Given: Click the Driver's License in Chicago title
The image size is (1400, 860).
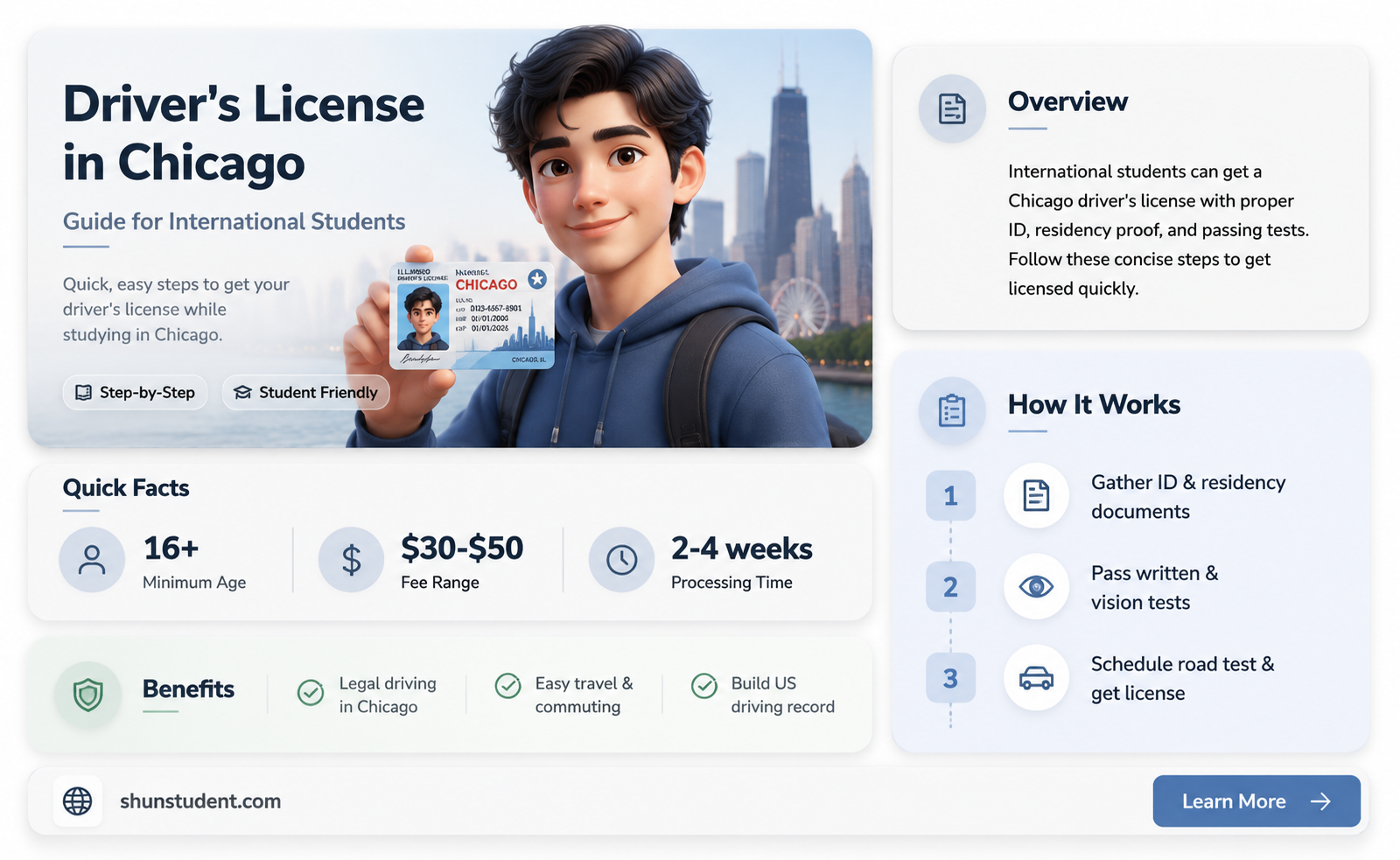Looking at the screenshot, I should 243,133.
